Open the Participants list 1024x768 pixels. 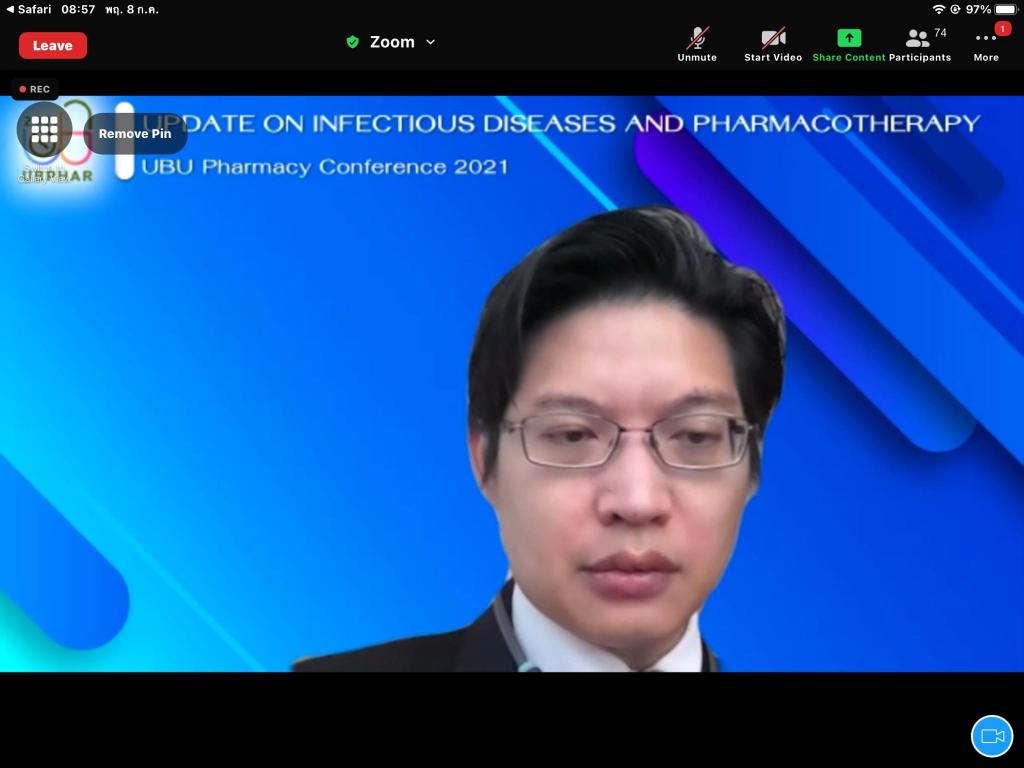pyautogui.click(x=920, y=44)
